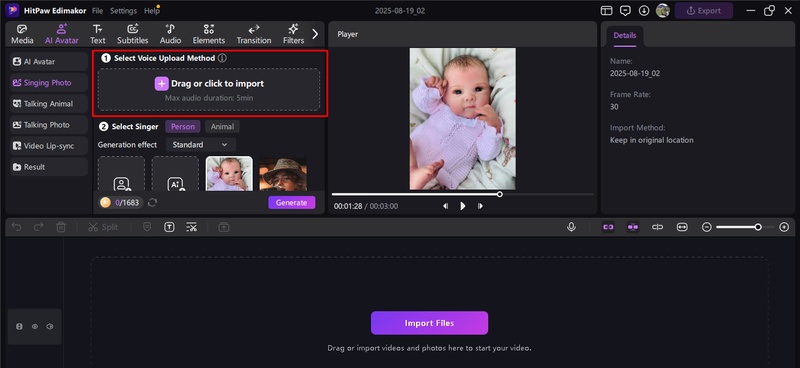Screen dimensions: 800x368
Task: Click fit timeline to window icon
Action: click(682, 227)
